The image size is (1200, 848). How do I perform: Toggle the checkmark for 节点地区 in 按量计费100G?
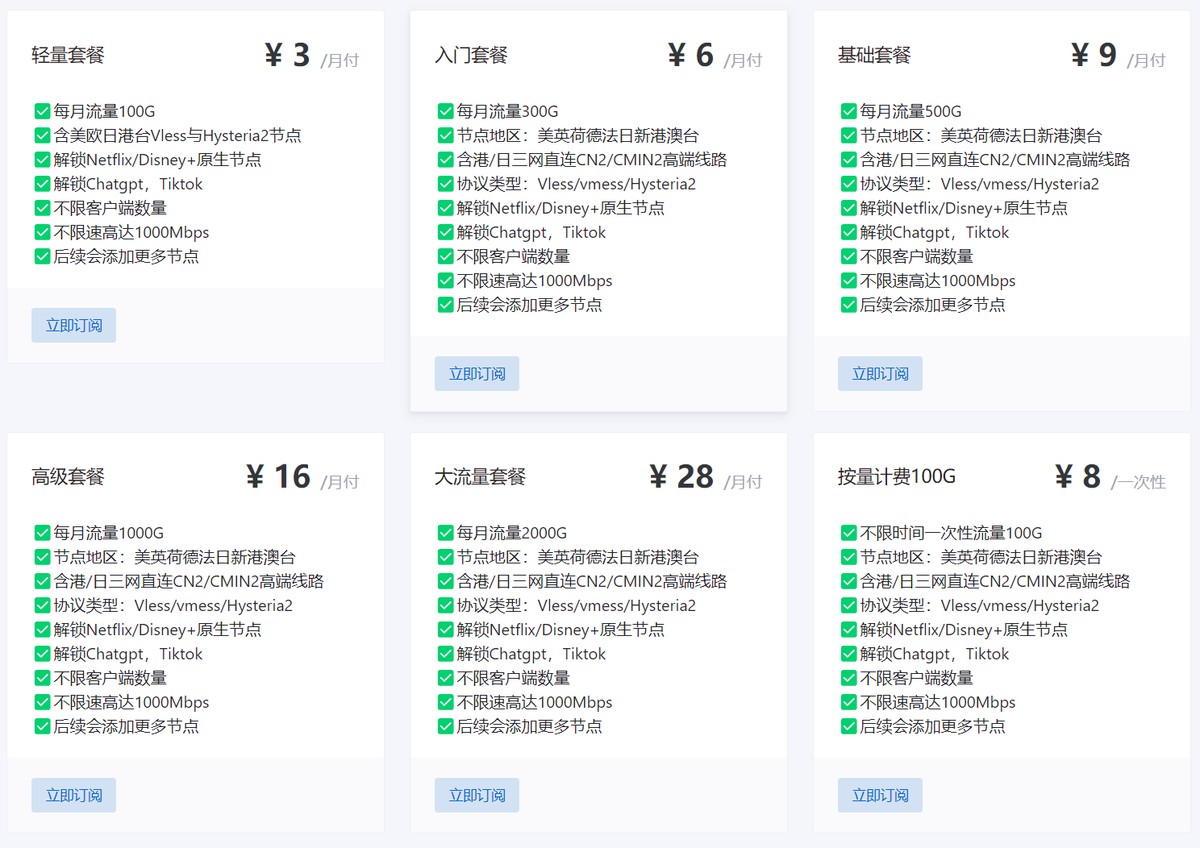pyautogui.click(x=848, y=556)
